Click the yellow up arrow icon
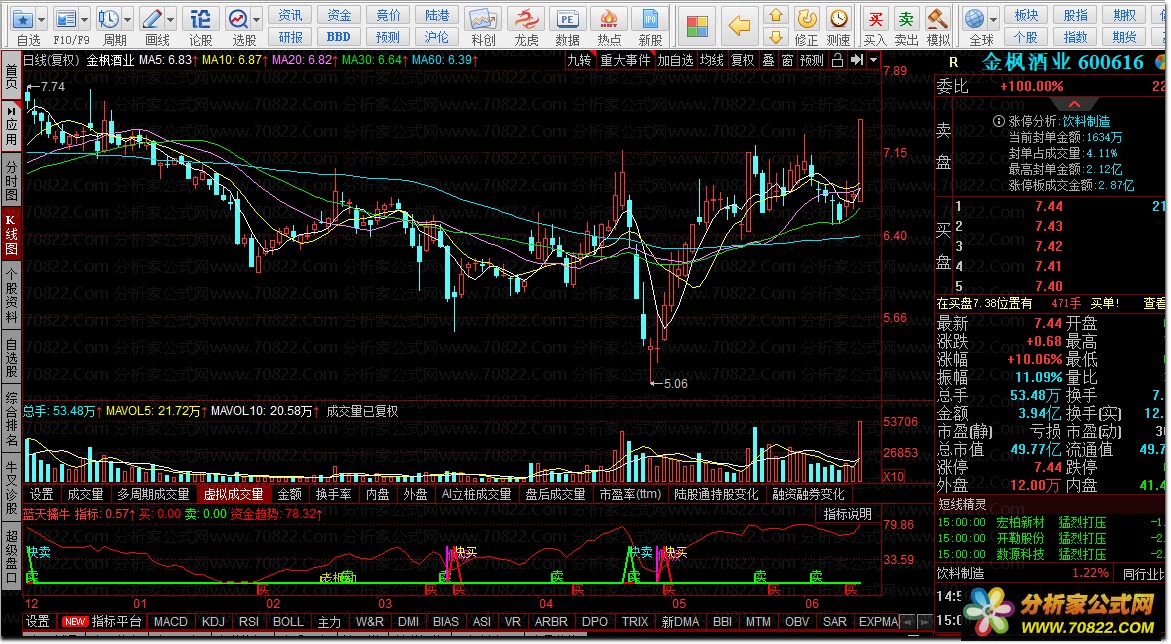The image size is (1171, 644). 776,15
